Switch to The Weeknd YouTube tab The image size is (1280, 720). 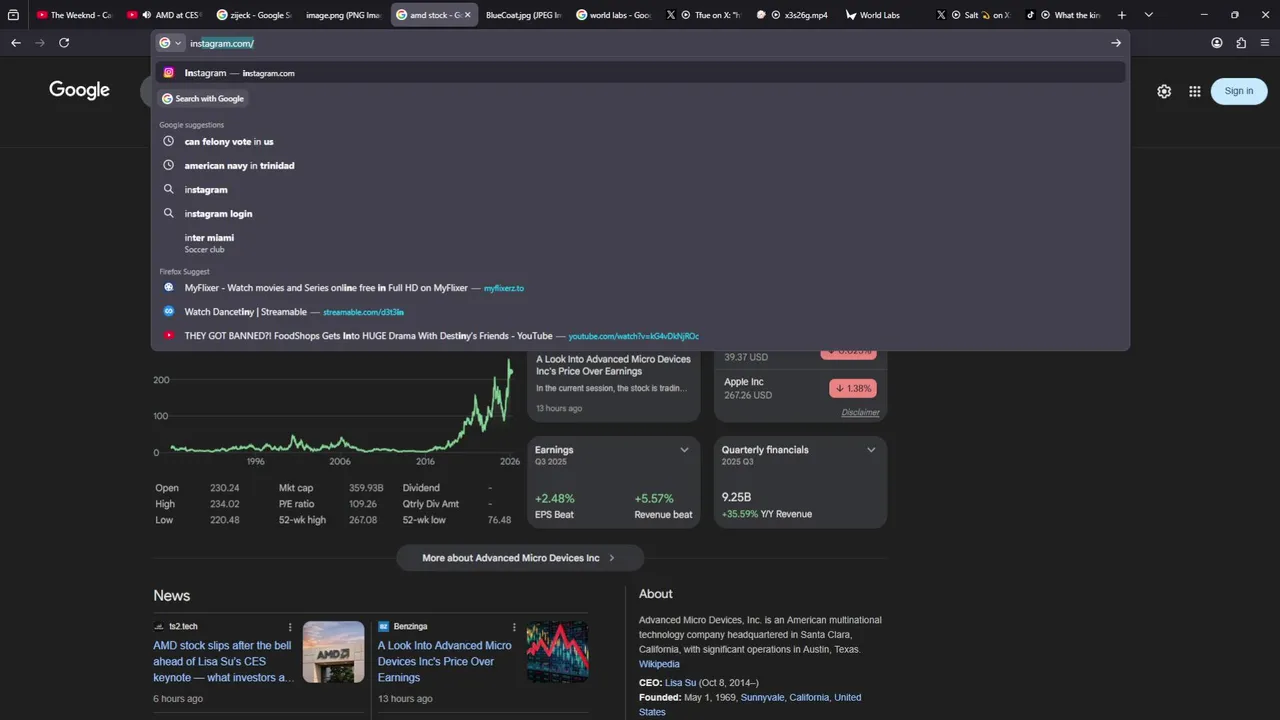tap(73, 15)
